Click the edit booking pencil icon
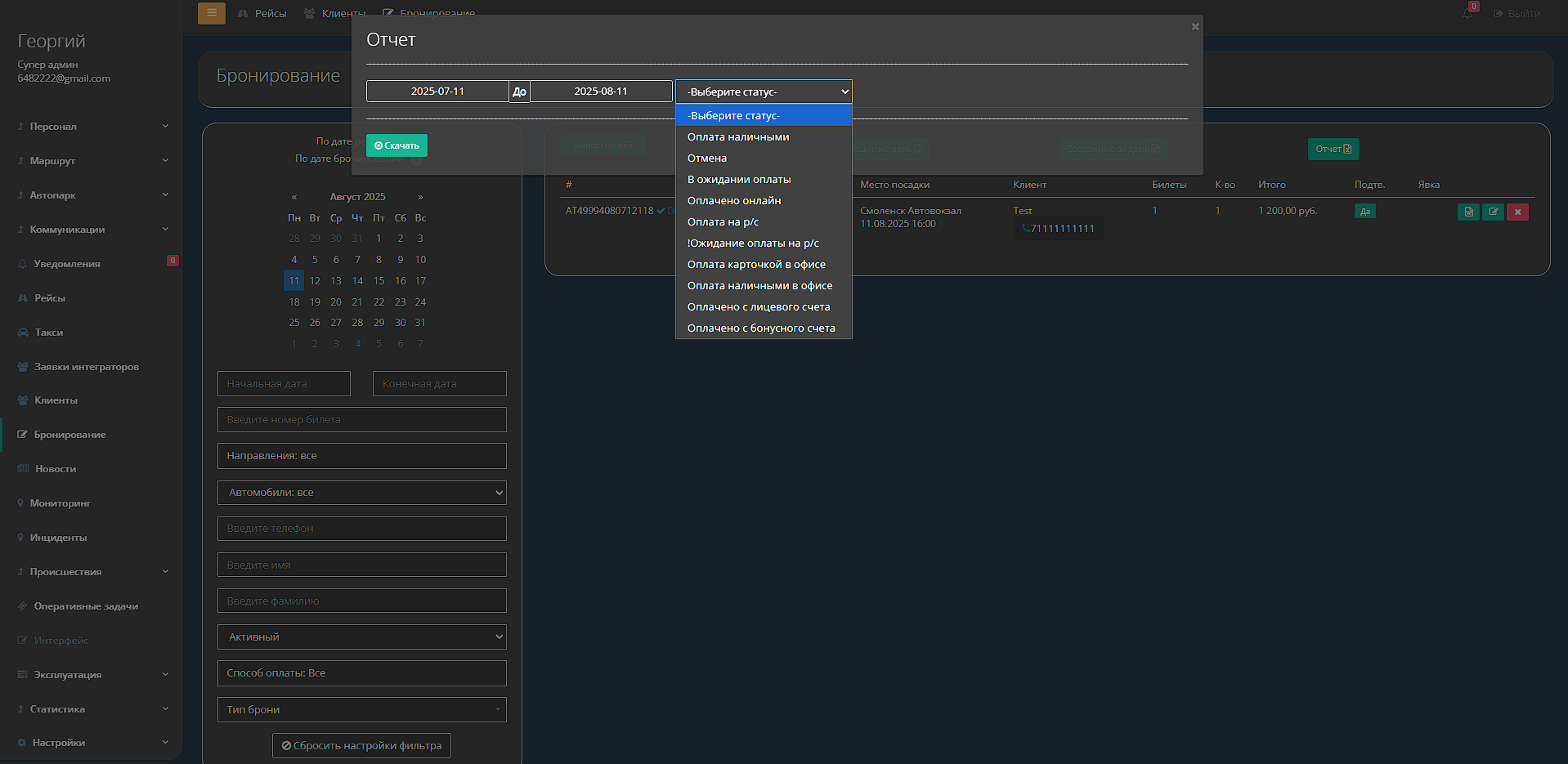This screenshot has width=1568, height=764. [1493, 212]
